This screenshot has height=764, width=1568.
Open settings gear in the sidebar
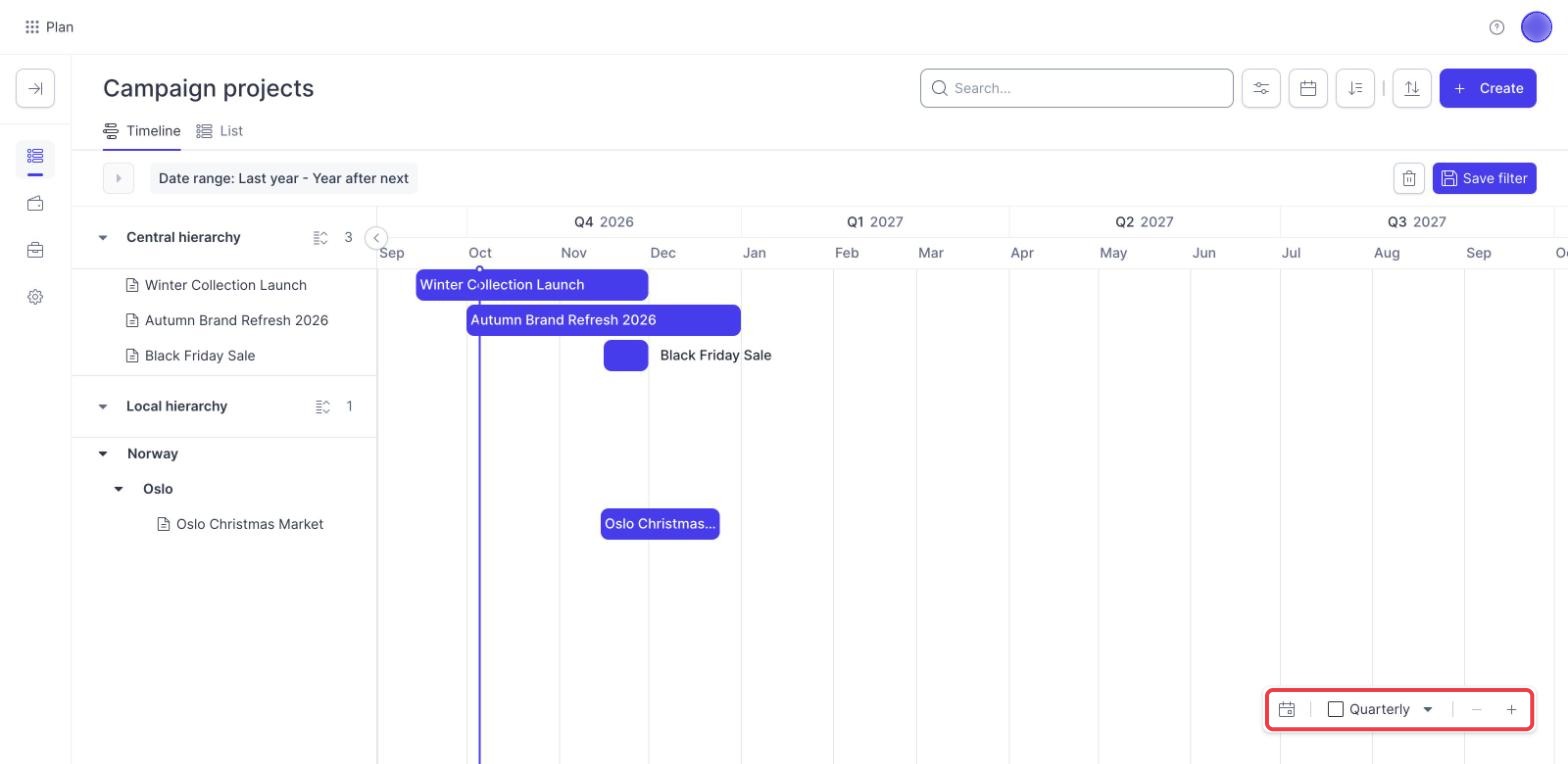(35, 297)
